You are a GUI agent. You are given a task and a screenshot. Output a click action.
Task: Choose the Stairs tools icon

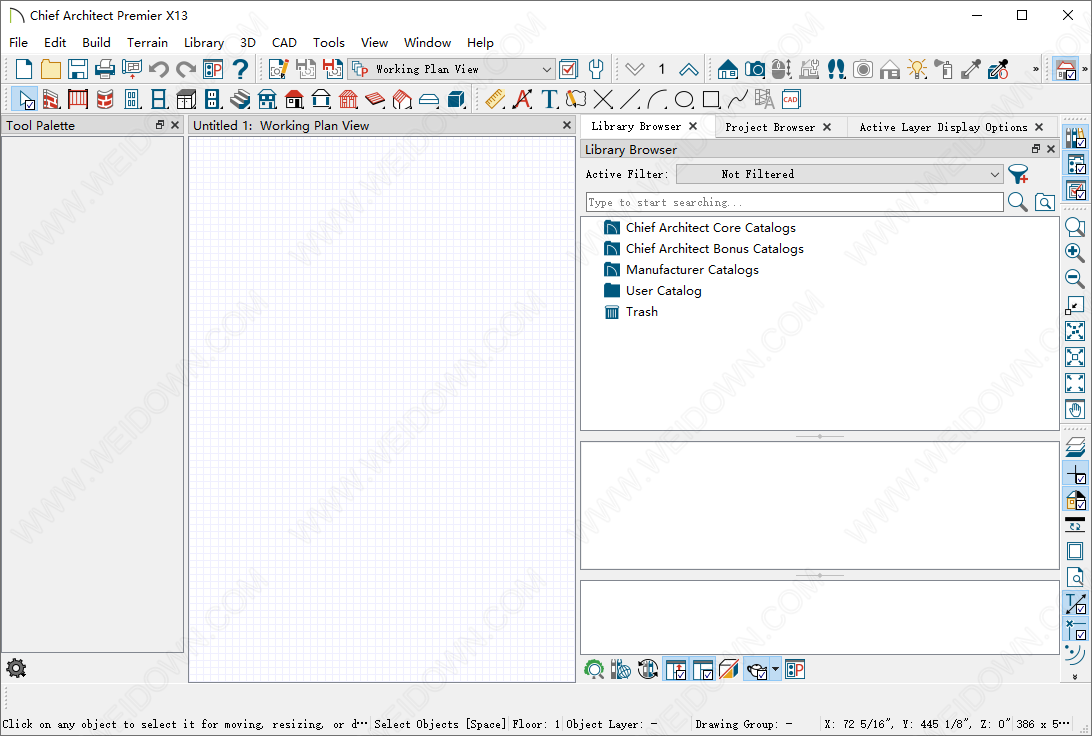point(240,100)
